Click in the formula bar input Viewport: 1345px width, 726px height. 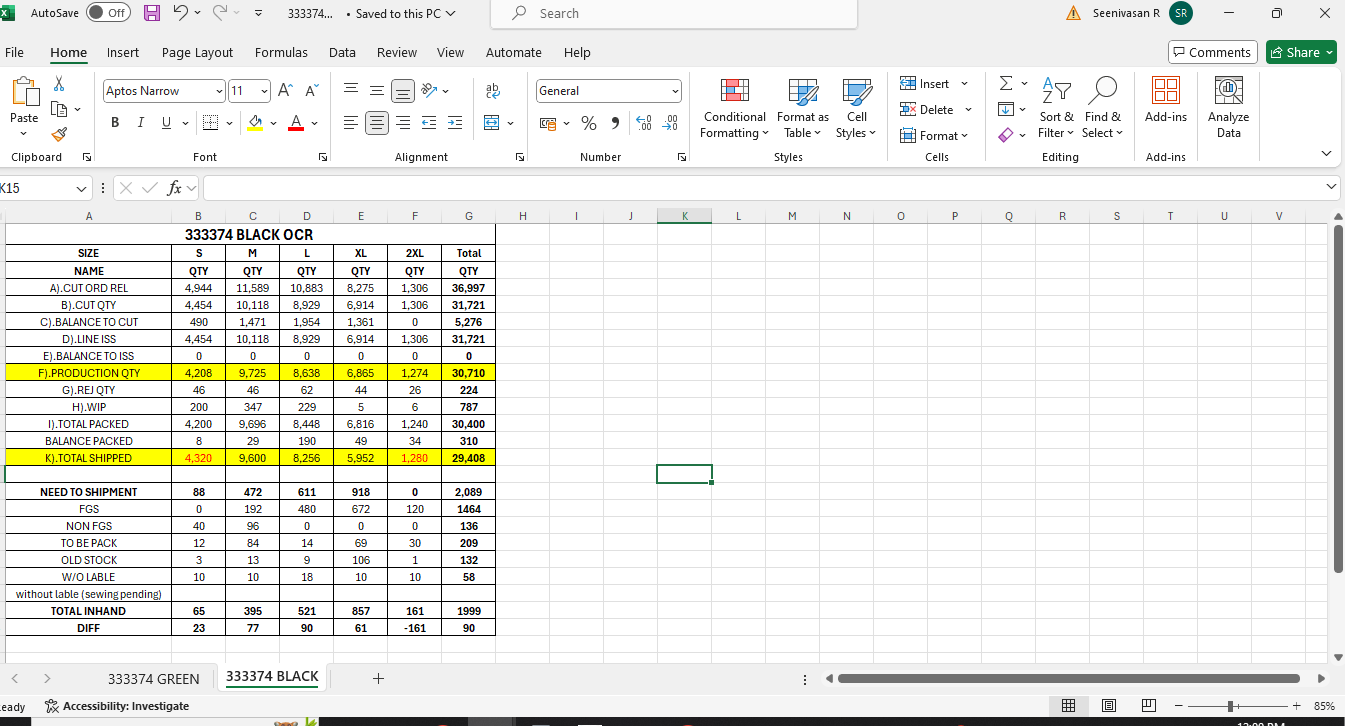click(x=760, y=187)
